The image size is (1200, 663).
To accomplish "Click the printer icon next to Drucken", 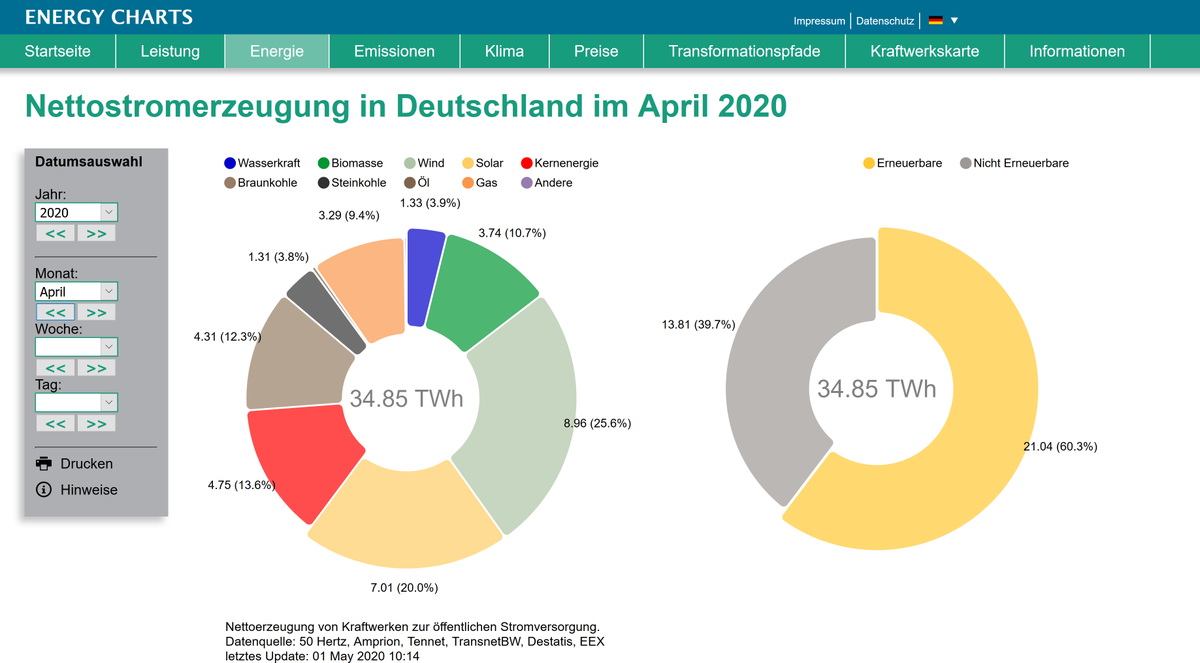I will pos(44,464).
